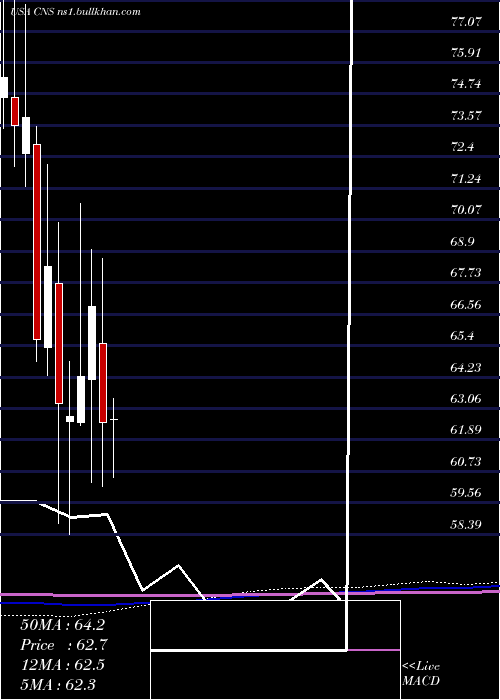Screen dimensions: 500x700
Task: Click the 61.89 price axis label
Action: click(x=467, y=430)
